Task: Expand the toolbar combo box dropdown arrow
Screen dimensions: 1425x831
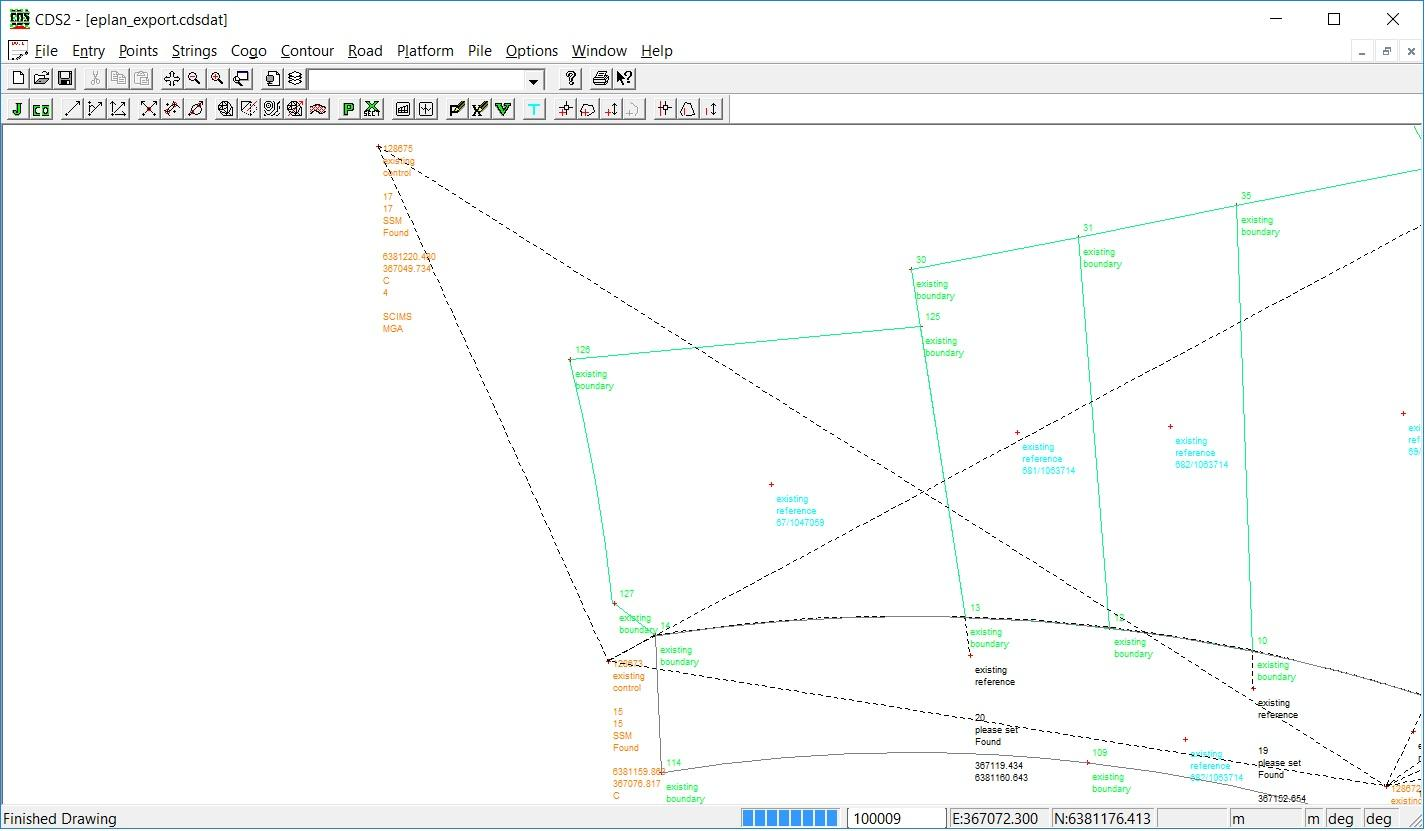Action: [534, 80]
